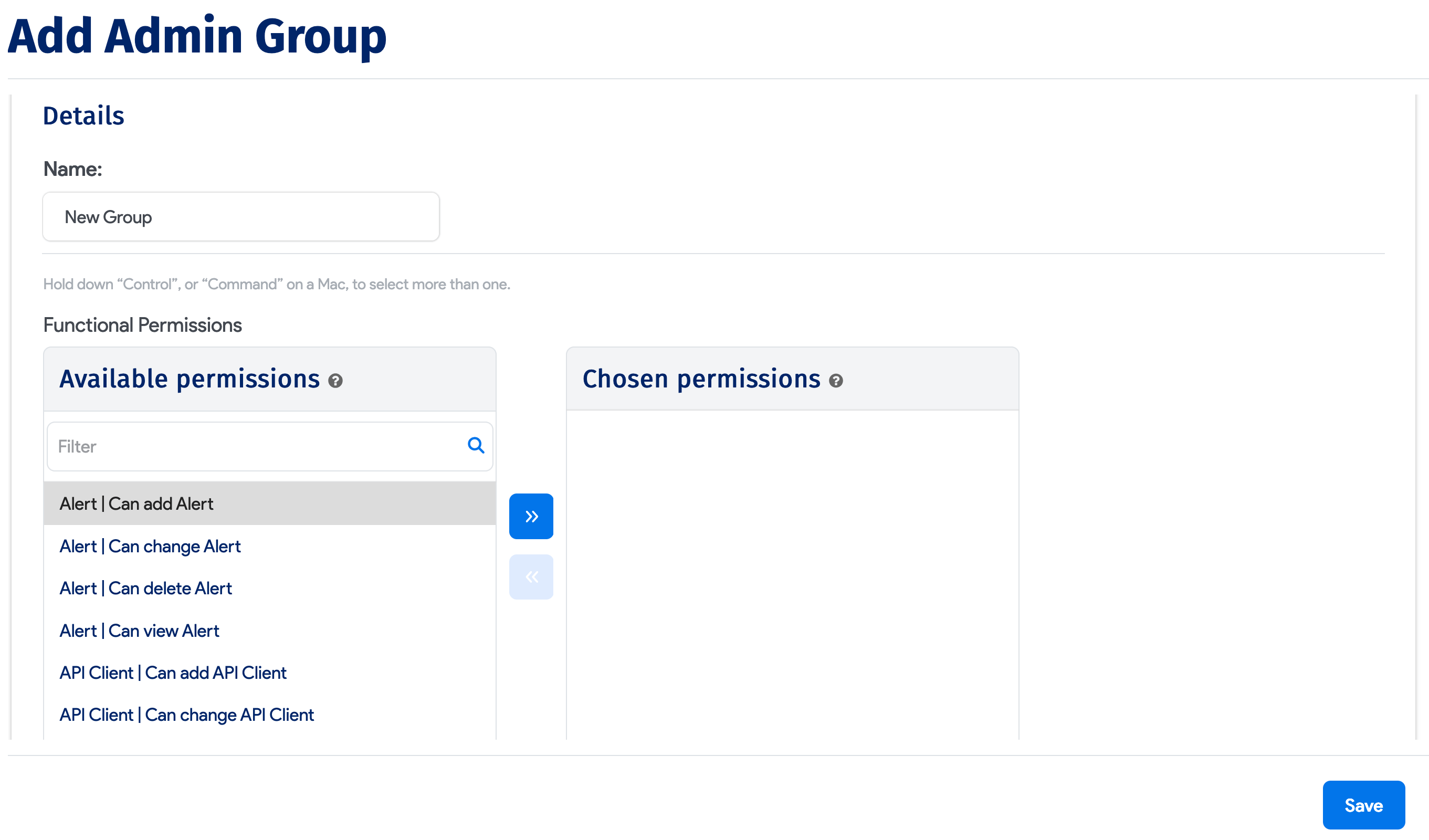Select the 'Alert | Can view Alert' permission
The image size is (1429, 840).
139,630
